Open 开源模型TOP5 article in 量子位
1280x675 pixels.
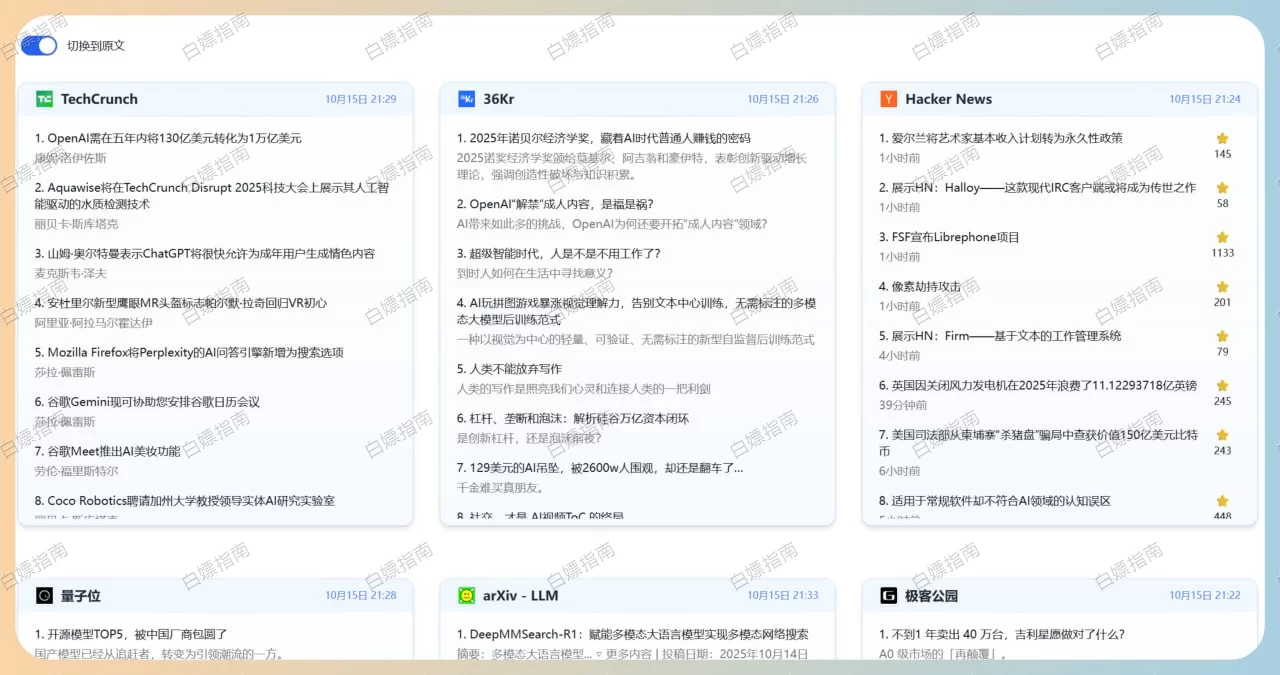click(131, 634)
